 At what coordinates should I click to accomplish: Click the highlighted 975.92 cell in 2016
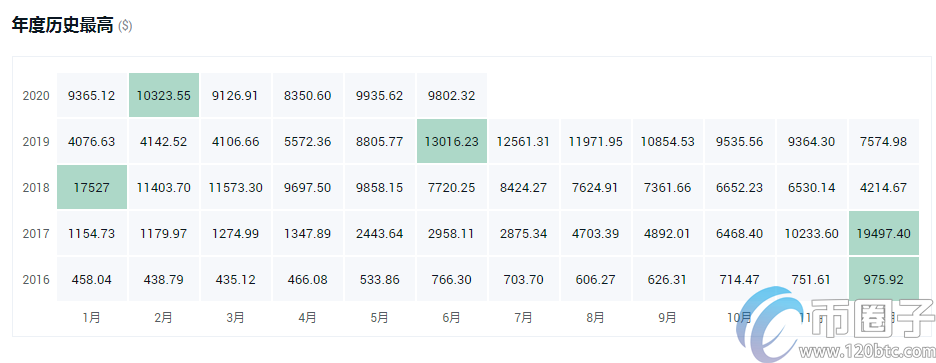point(883,279)
